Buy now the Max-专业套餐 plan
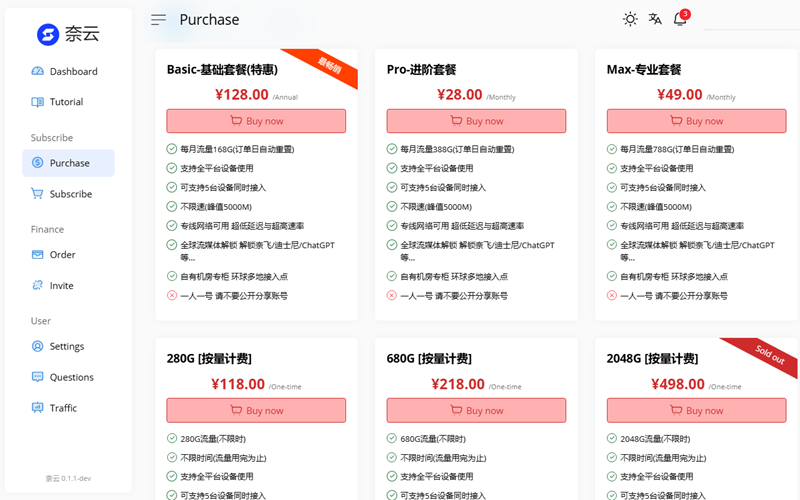Image resolution: width=800 pixels, height=500 pixels. 696,121
